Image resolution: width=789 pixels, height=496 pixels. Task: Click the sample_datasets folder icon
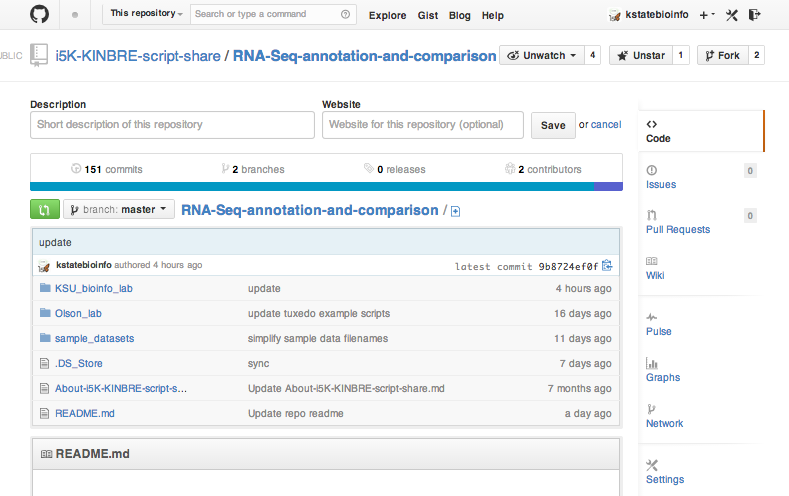(x=45, y=338)
